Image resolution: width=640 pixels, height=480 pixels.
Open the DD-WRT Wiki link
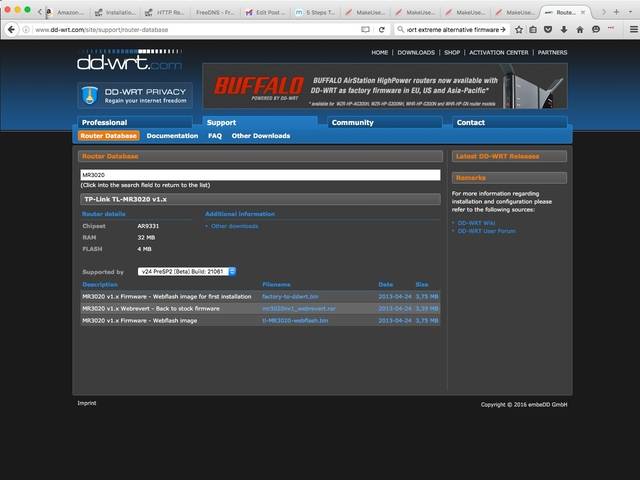476,223
